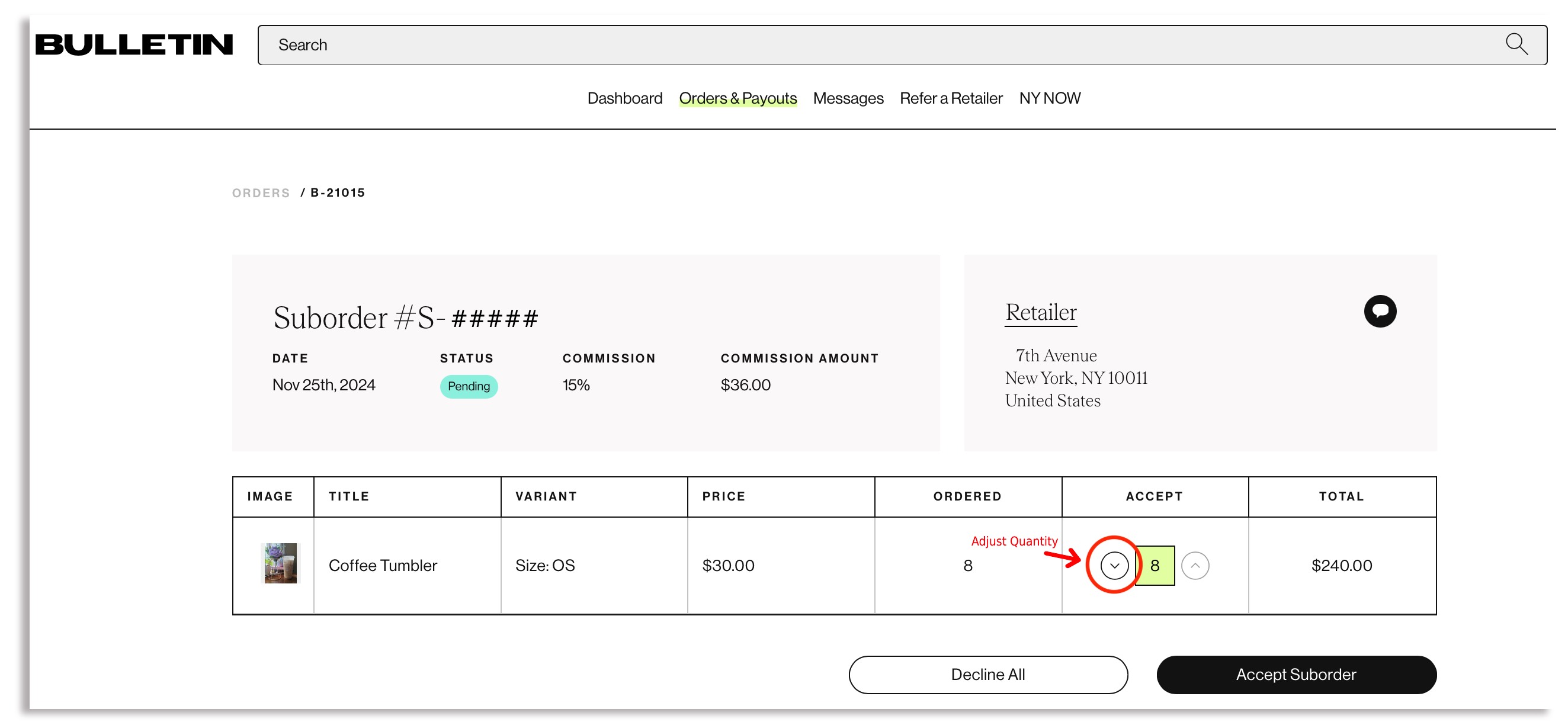1568x725 pixels.
Task: Click the Pending status badge
Action: coord(468,386)
